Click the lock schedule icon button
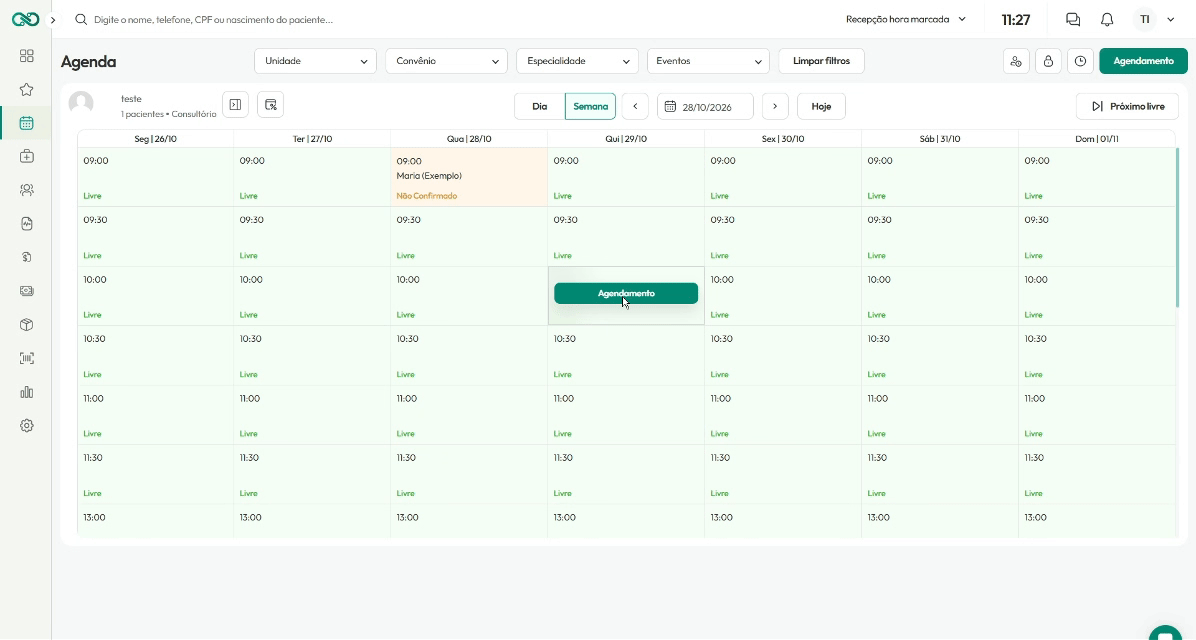Viewport: 1196px width, 640px height. 1048,61
